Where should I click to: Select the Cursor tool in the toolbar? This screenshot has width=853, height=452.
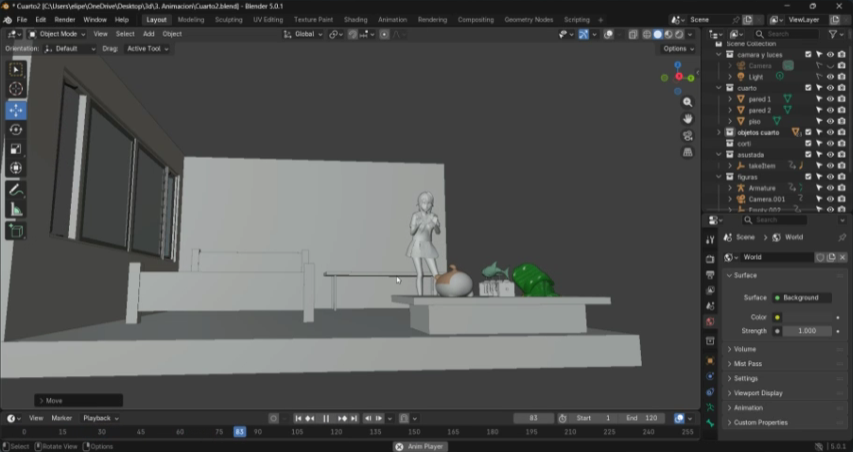point(16,89)
